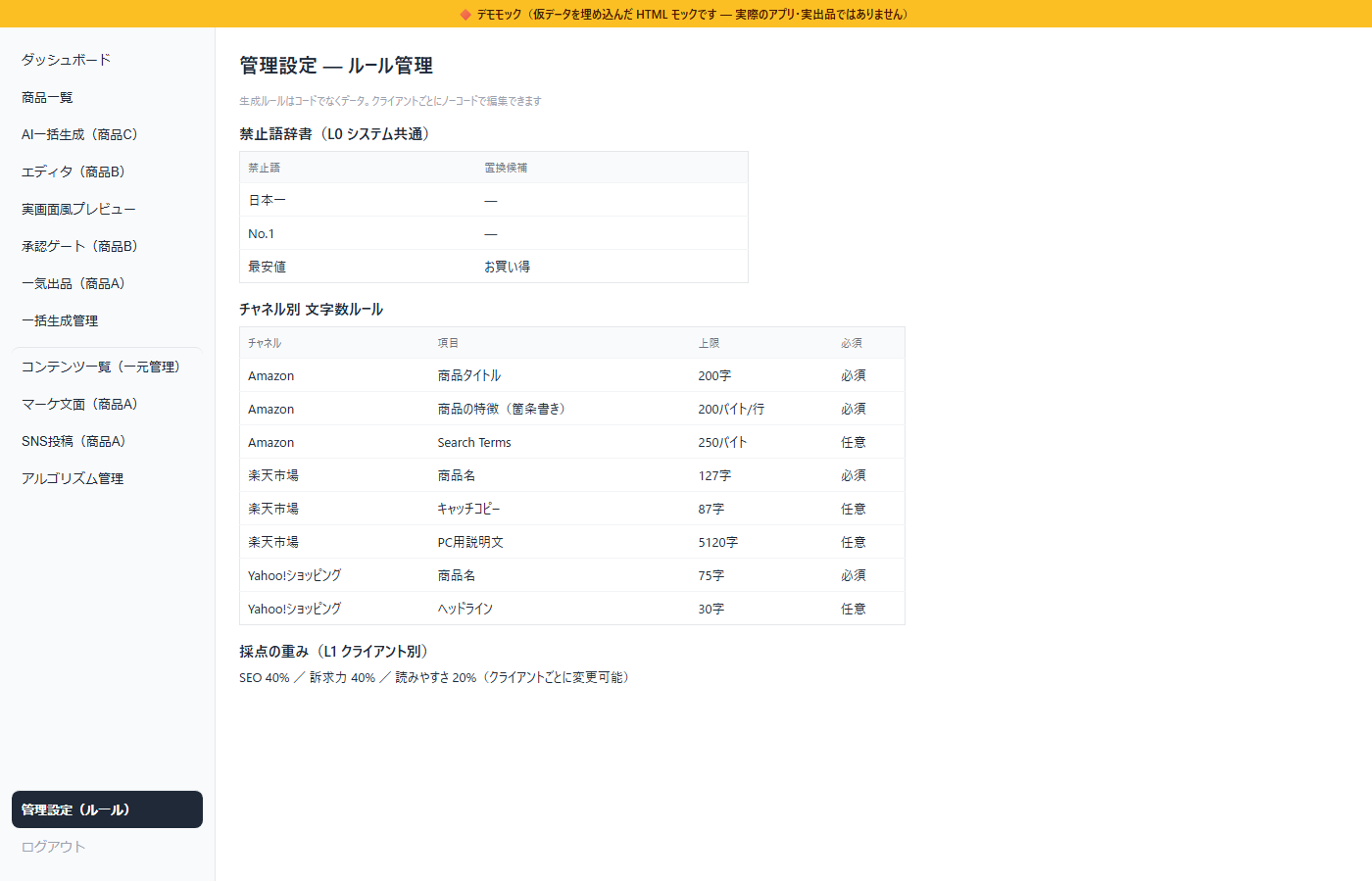The width and height of the screenshot is (1372, 882).
Task: Go to 商品一覧 in the sidebar
Action: 107,97
